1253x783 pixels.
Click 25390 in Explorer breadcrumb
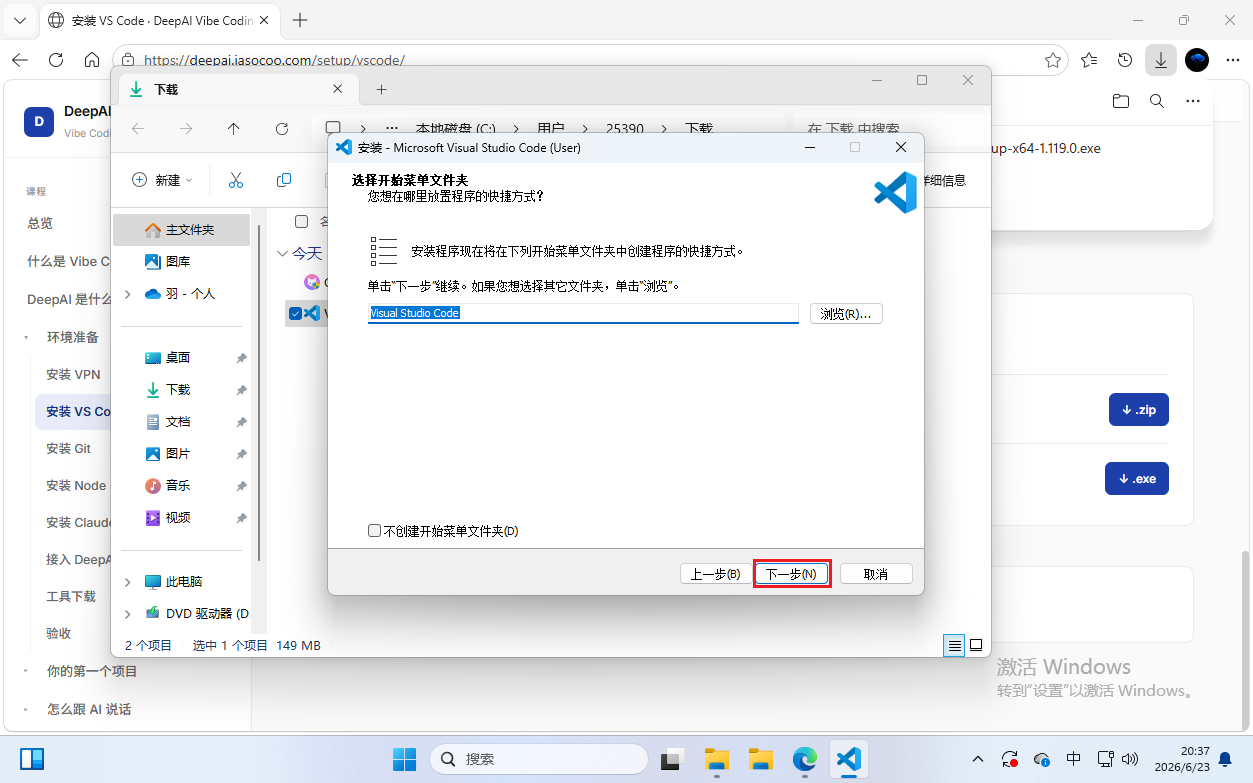[x=625, y=129]
